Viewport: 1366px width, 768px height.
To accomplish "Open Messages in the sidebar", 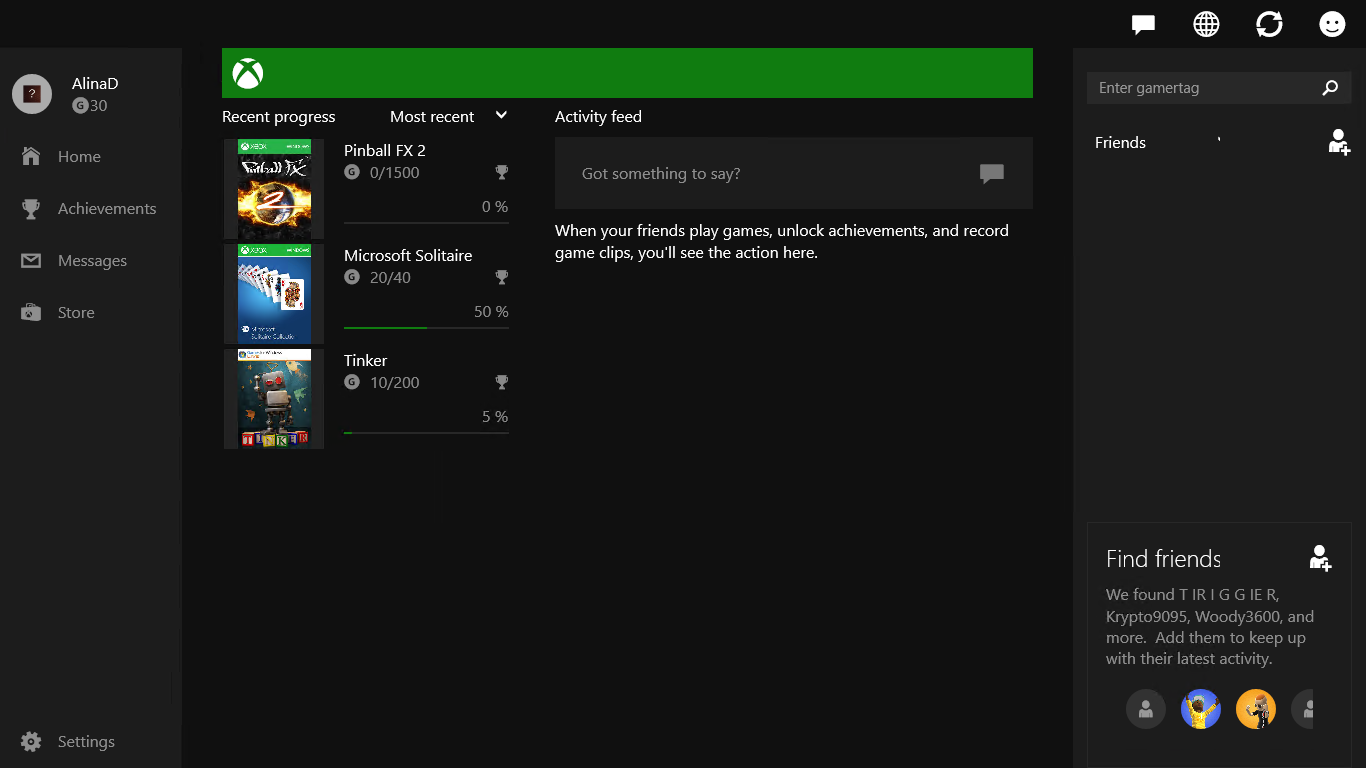I will [90, 260].
